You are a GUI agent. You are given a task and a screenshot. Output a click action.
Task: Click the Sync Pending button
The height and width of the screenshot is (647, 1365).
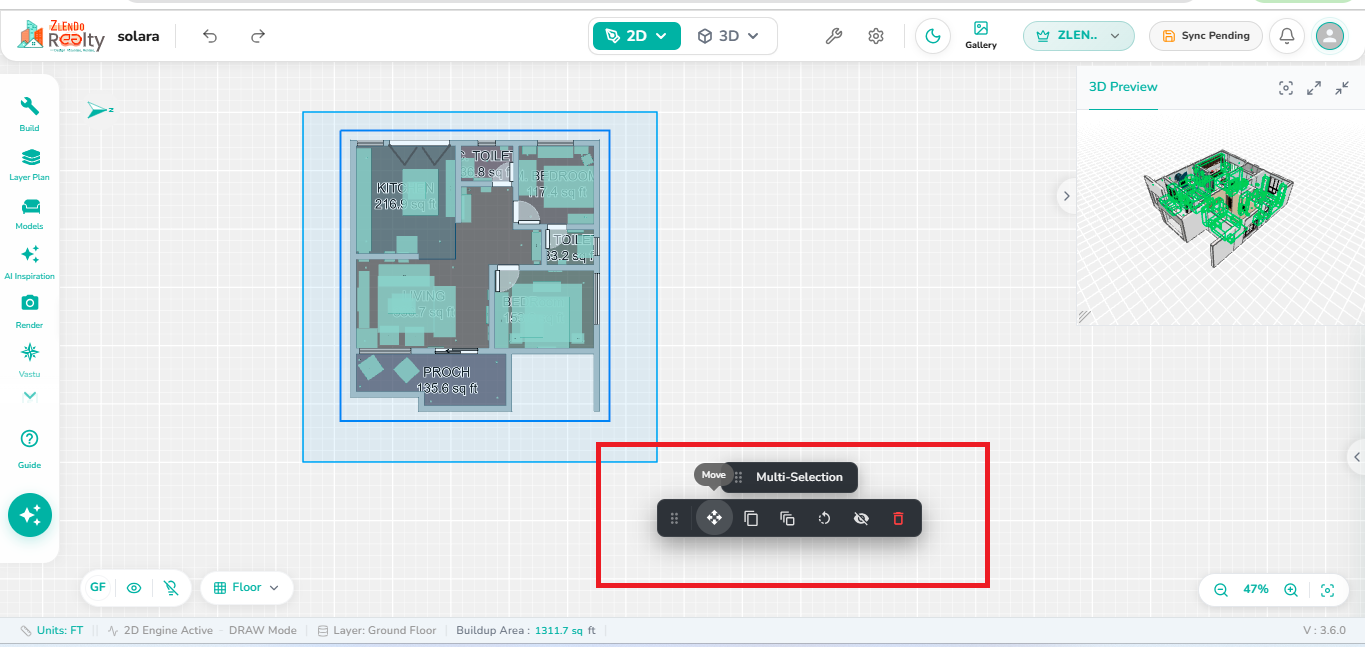point(1205,36)
